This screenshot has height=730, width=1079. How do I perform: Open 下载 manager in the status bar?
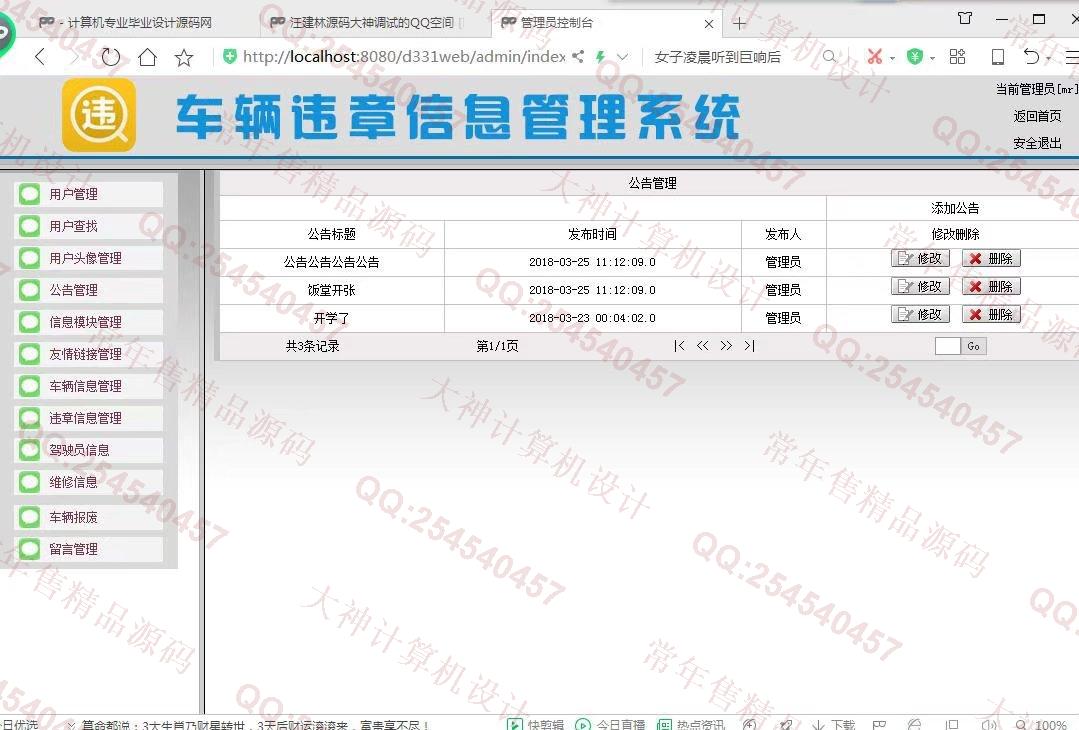pyautogui.click(x=834, y=724)
